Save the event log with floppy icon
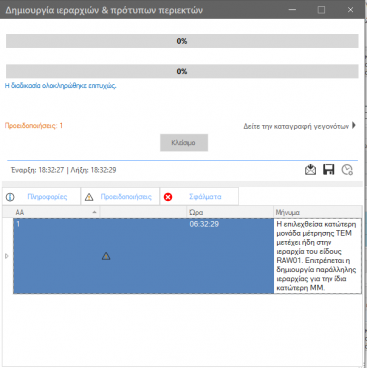 point(329,170)
